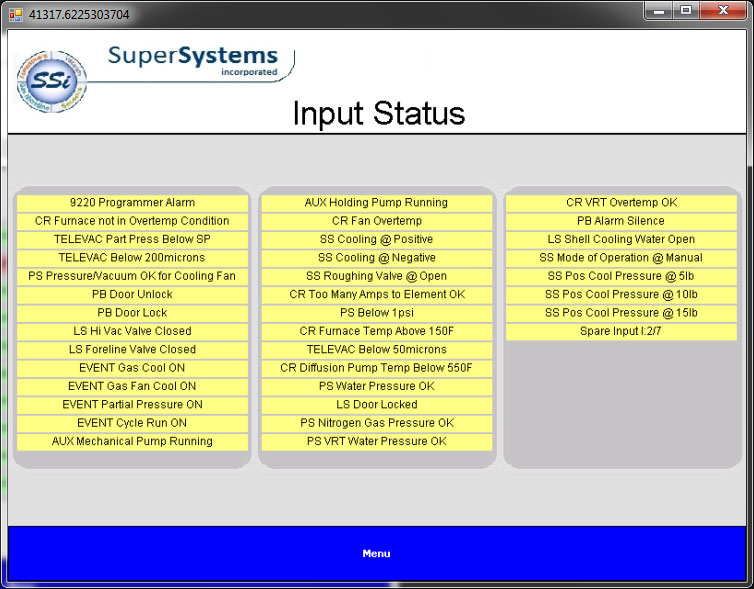Select CR VRT Overtemp OK indicator

click(x=621, y=203)
